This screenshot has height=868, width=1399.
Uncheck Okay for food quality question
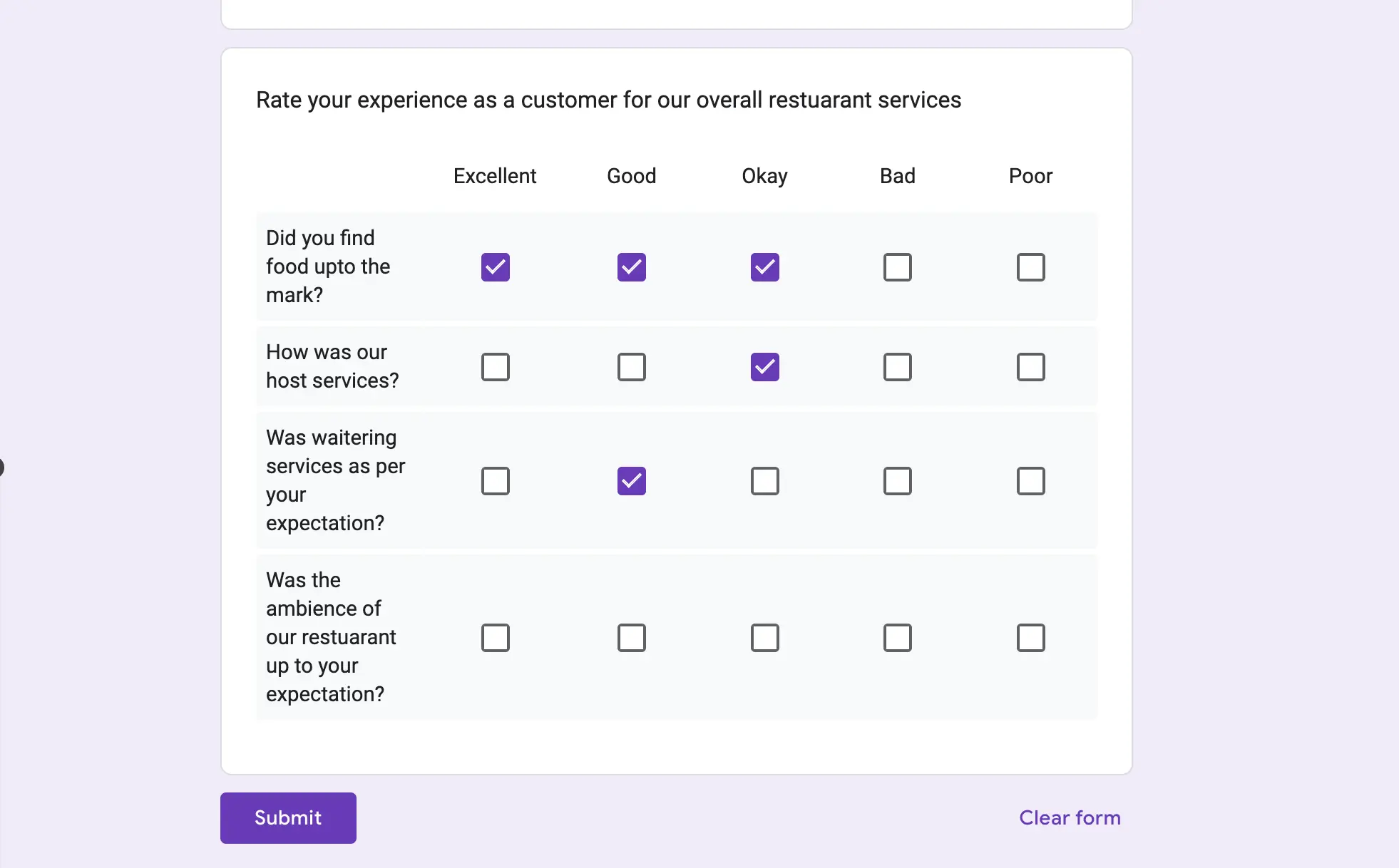coord(764,267)
